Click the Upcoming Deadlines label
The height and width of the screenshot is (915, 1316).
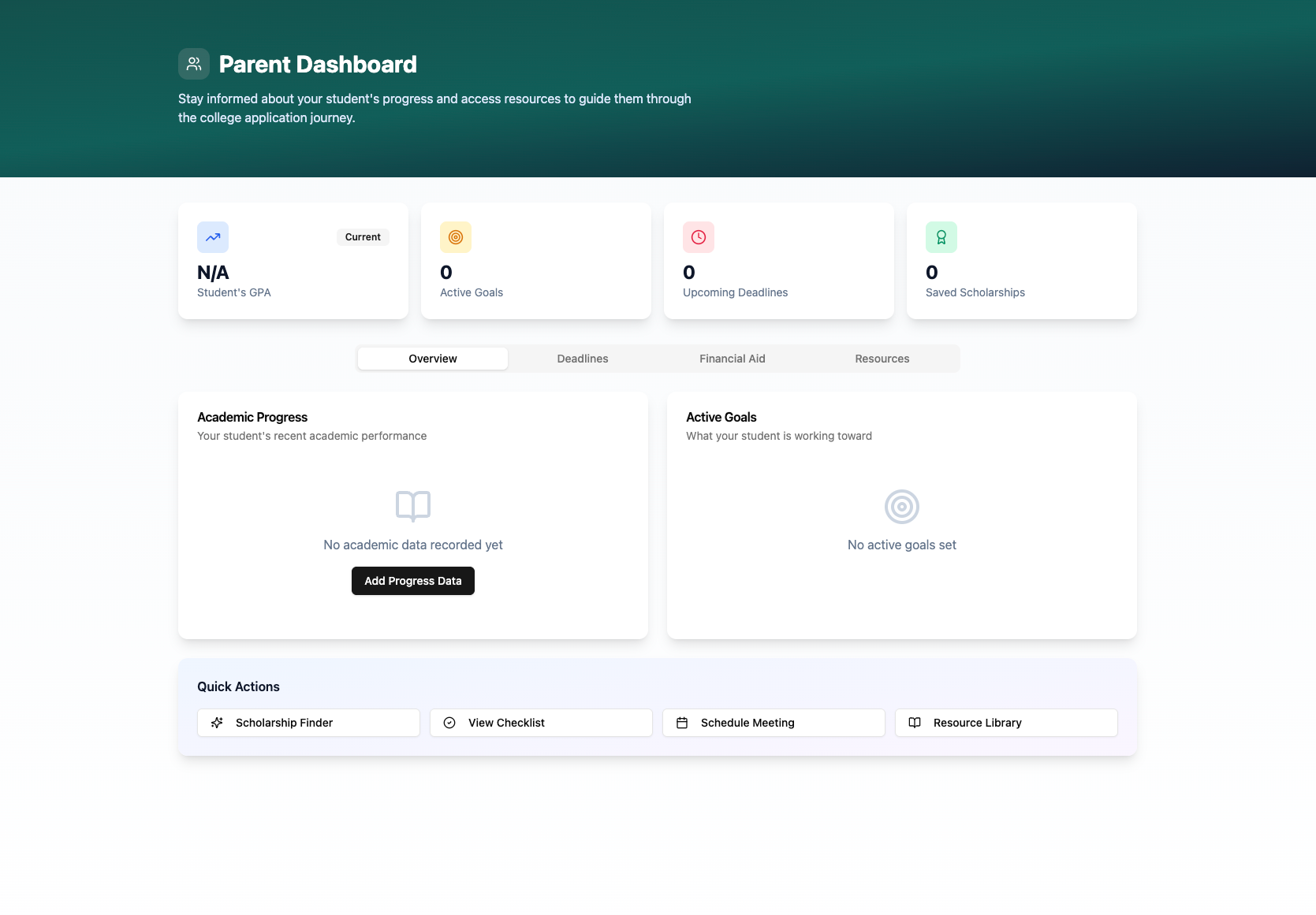[736, 292]
